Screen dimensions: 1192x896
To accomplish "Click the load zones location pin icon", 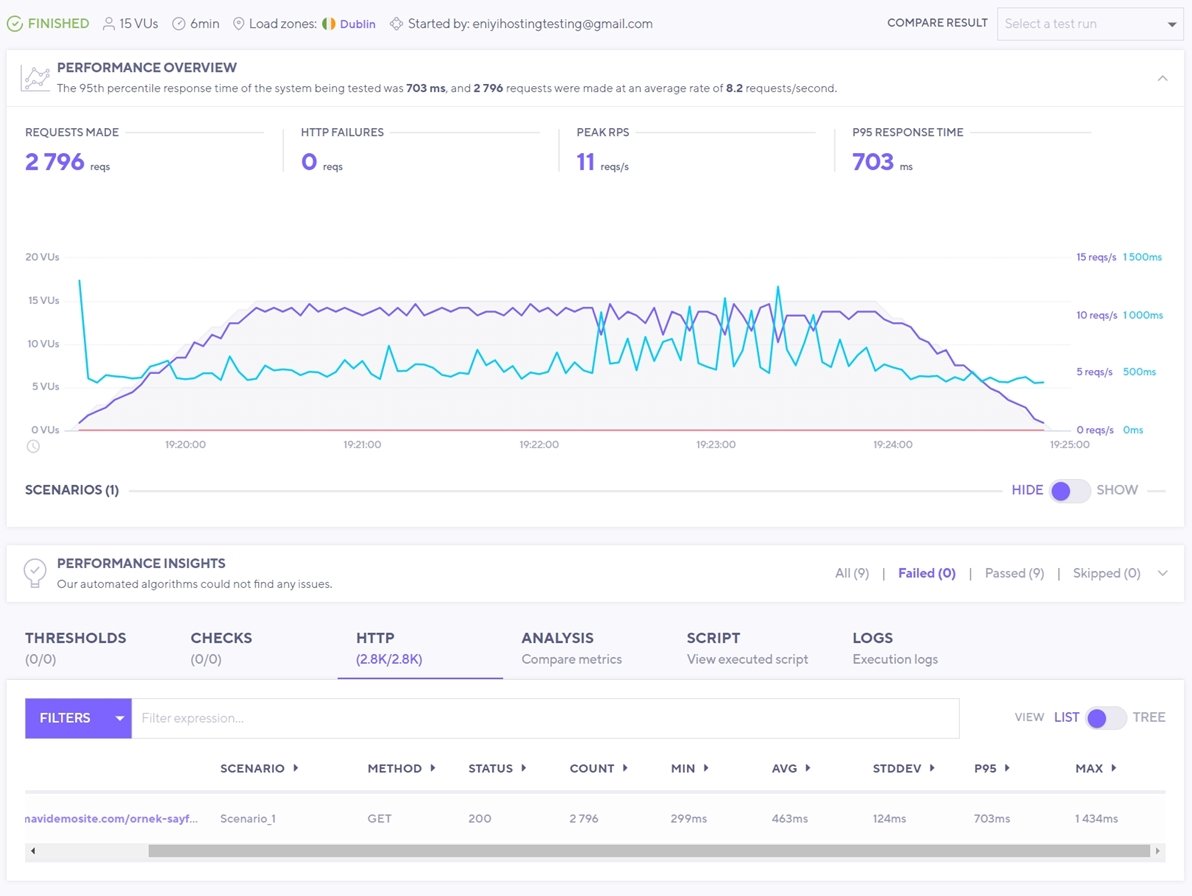I will coord(239,24).
